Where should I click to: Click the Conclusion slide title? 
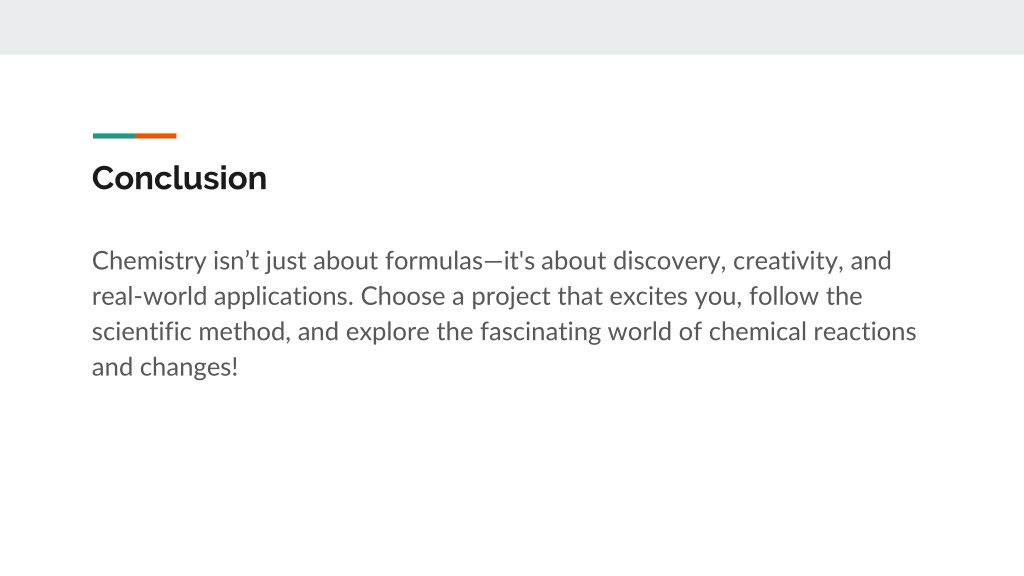click(x=179, y=178)
